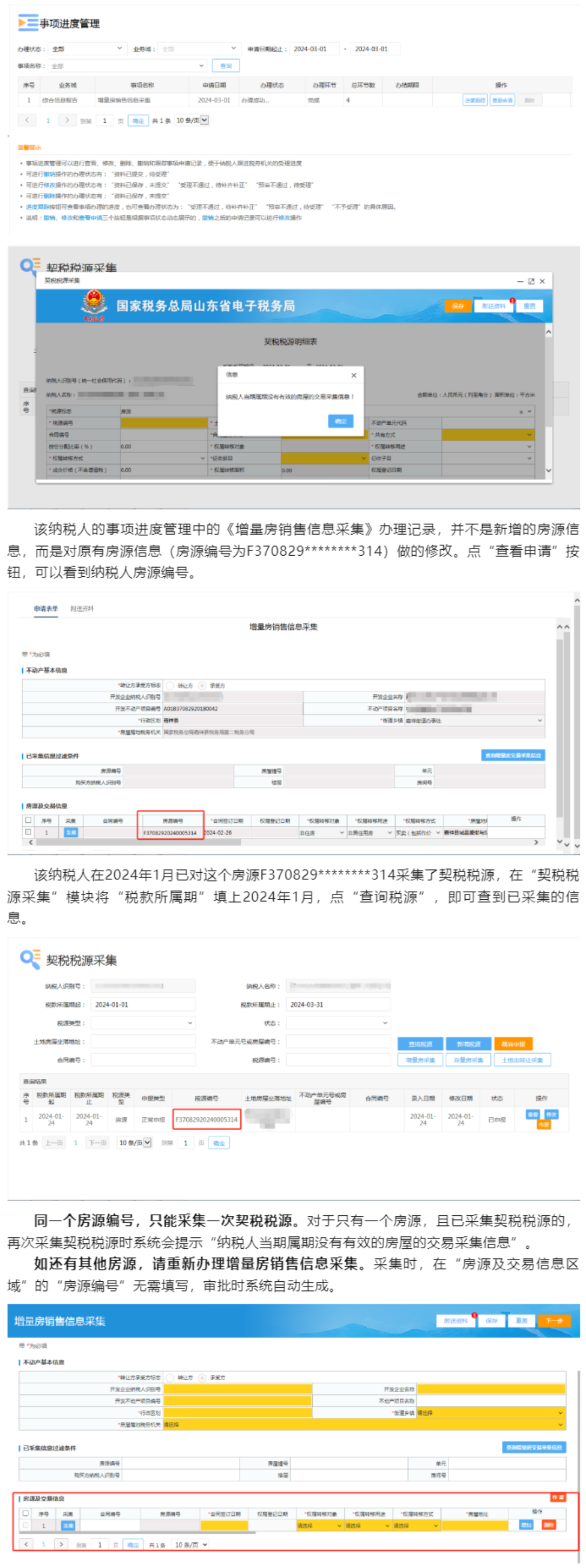The image size is (586, 1568).
Task: Click 查看申请 for the 增量房销售信息采集 record
Action: point(502,100)
